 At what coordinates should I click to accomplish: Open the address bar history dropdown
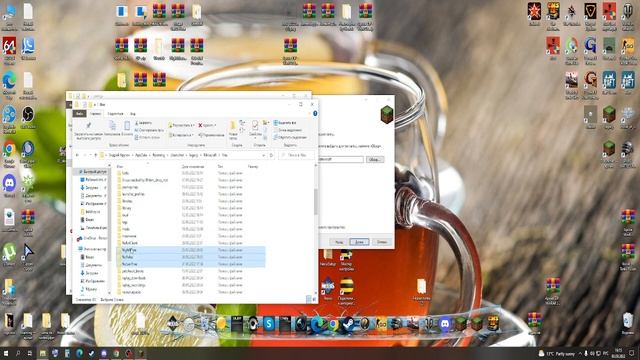[x=264, y=155]
